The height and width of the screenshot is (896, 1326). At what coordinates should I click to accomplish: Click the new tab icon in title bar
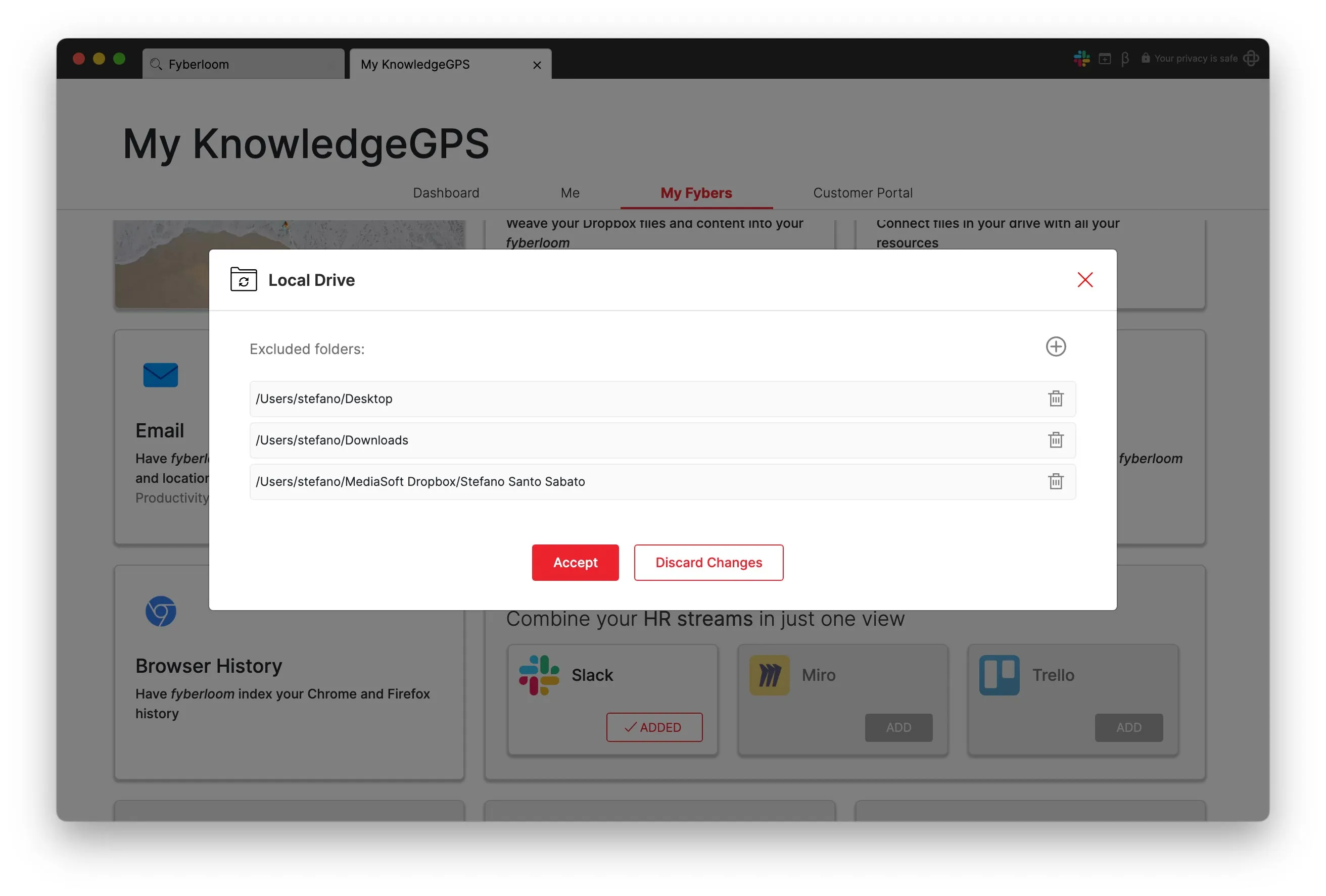1104,59
